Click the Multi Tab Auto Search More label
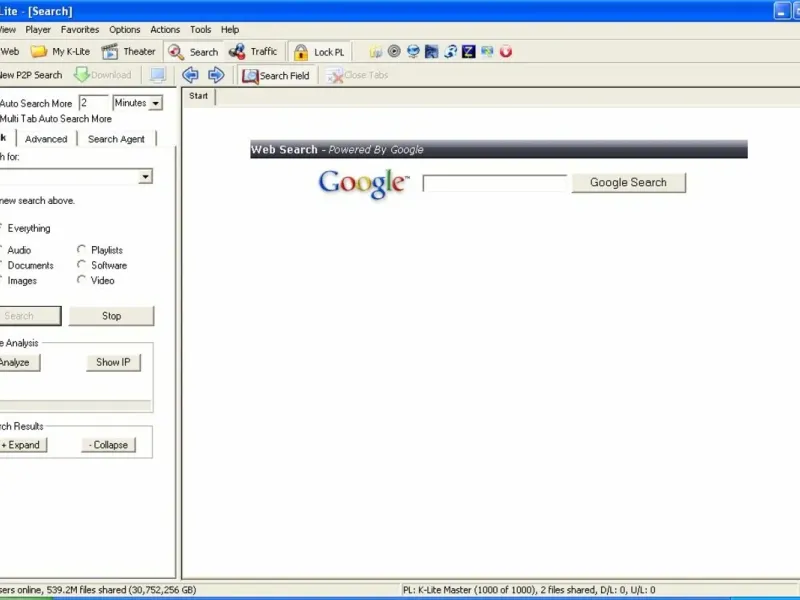800x600 pixels. [56, 118]
